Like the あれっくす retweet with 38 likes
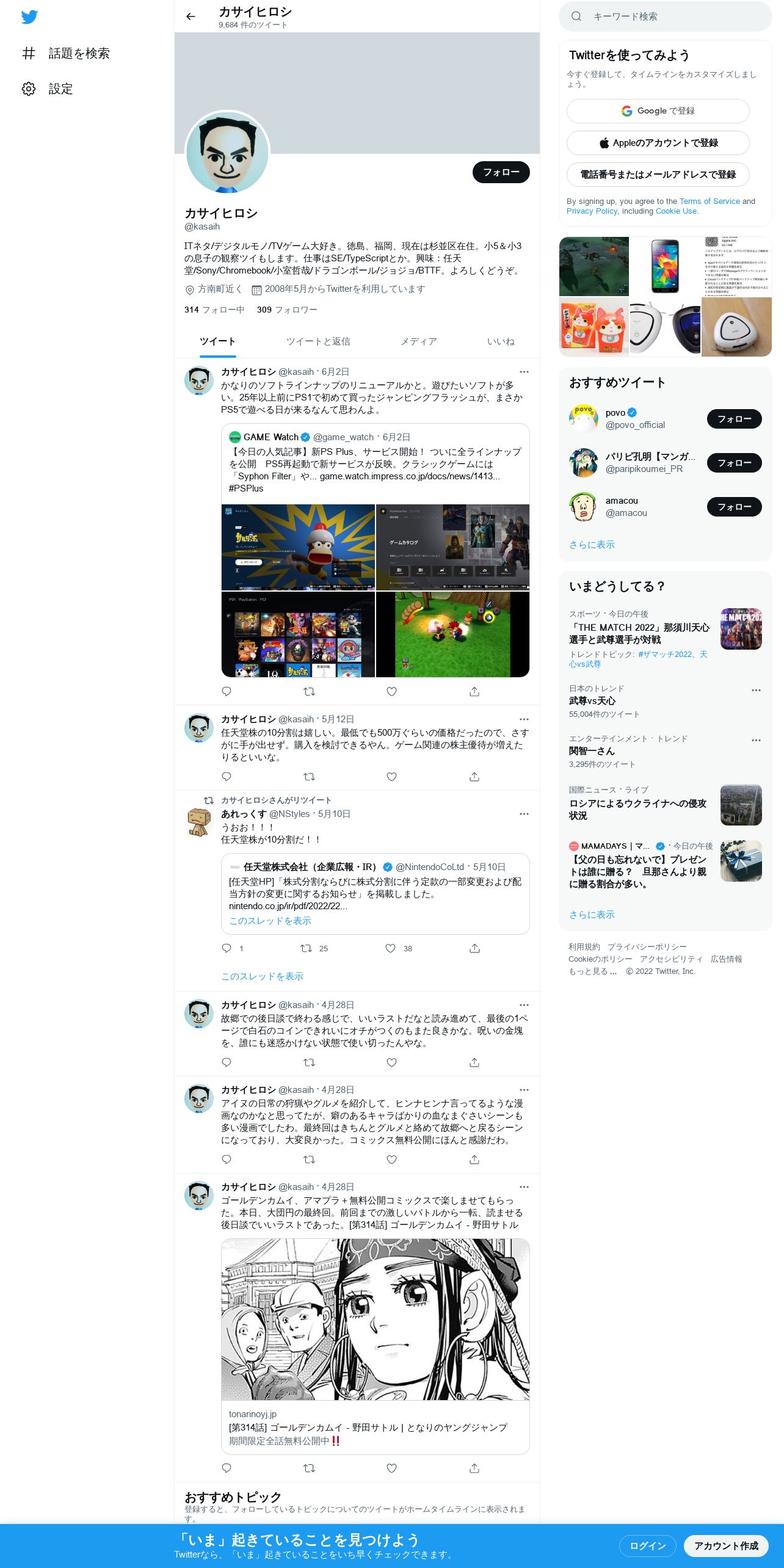Image resolution: width=784 pixels, height=1568 pixels. point(390,948)
